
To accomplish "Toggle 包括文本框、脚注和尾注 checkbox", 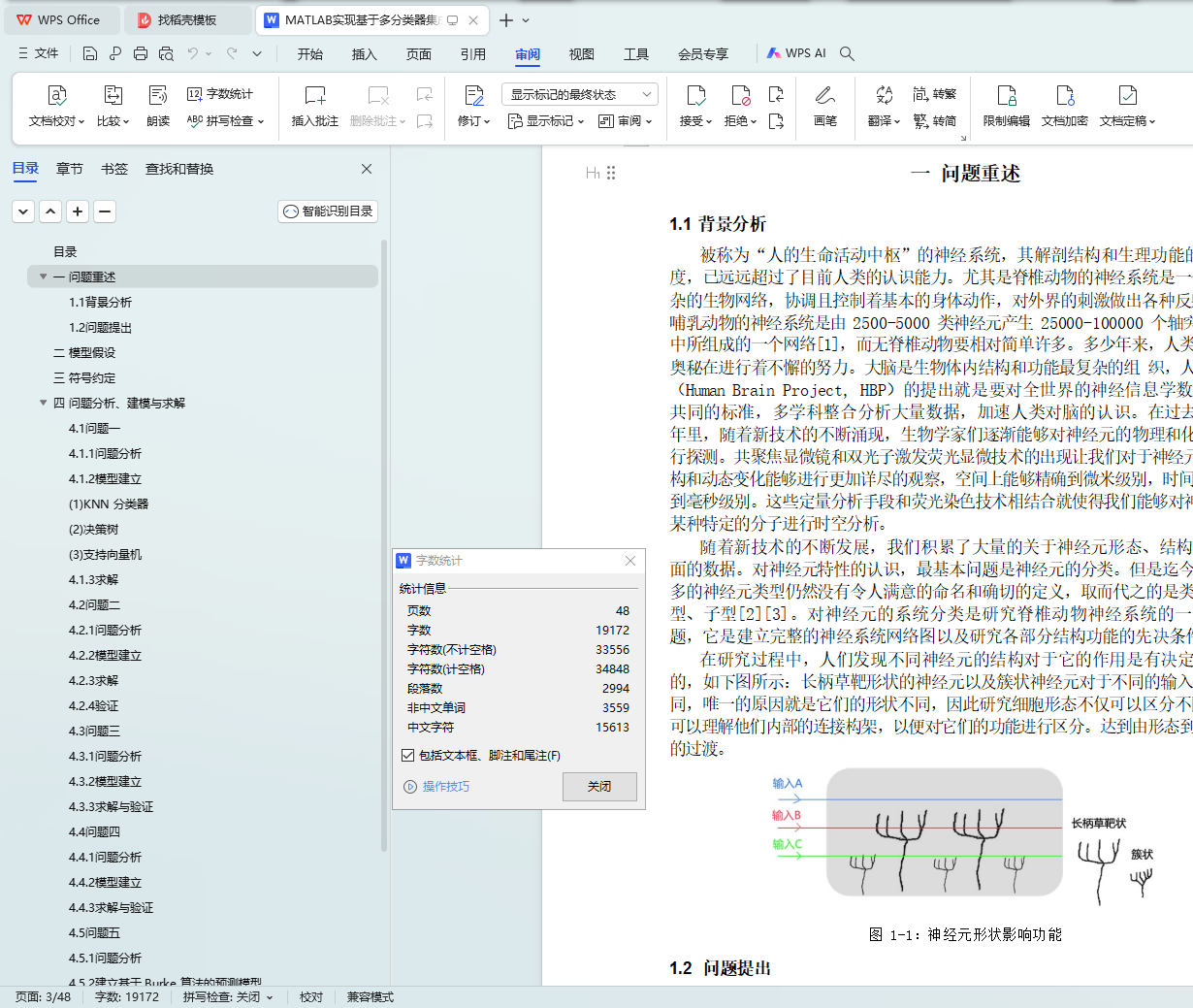I will coord(407,755).
